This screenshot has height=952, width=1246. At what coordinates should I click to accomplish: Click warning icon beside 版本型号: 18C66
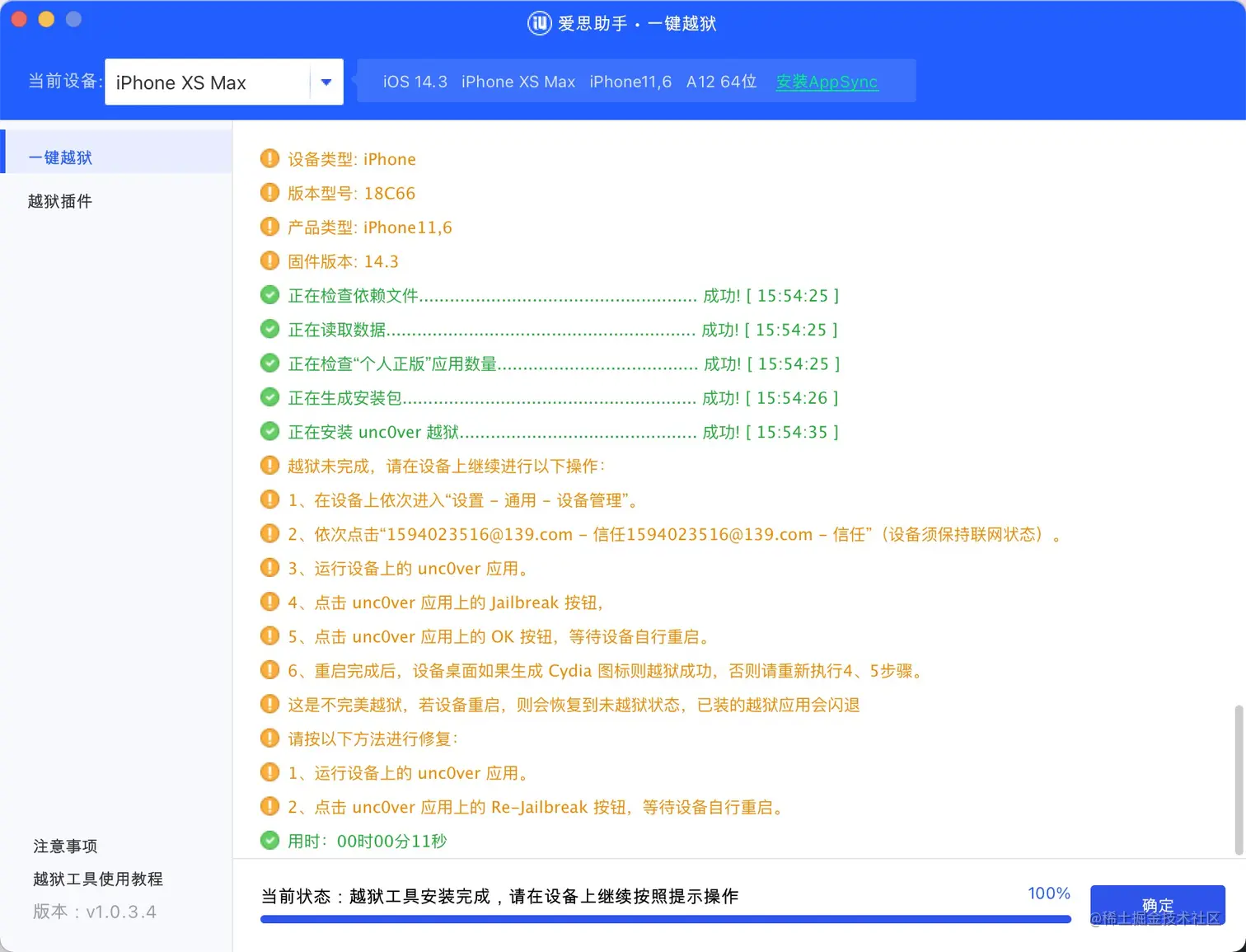coord(269,193)
